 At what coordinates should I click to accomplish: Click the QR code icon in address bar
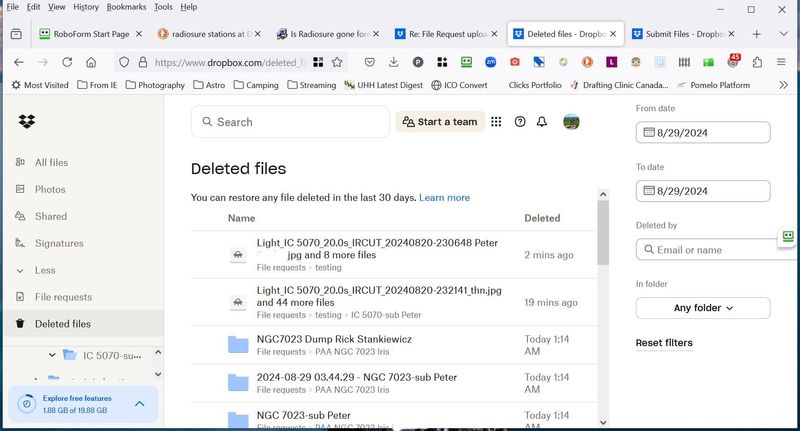[318, 62]
